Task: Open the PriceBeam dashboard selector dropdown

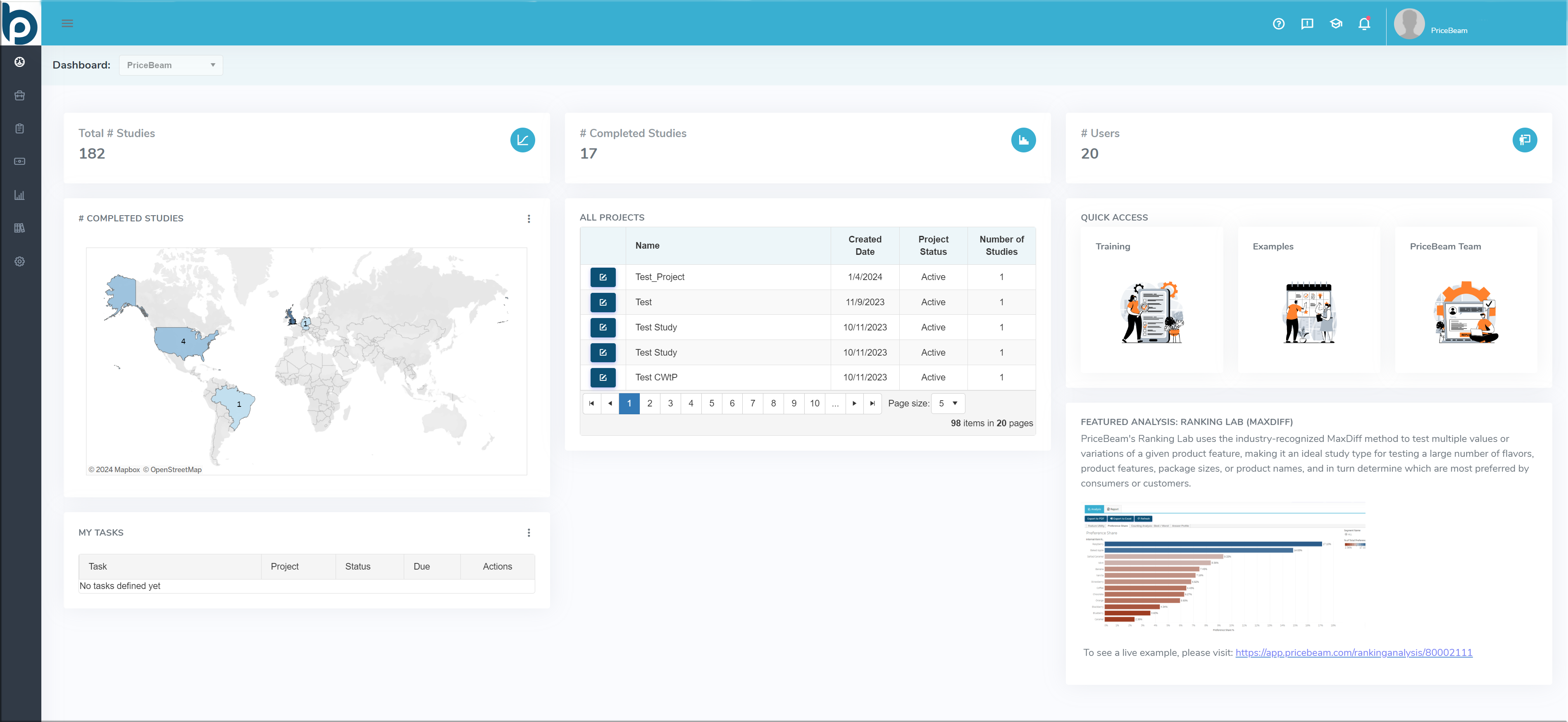Action: click(170, 64)
